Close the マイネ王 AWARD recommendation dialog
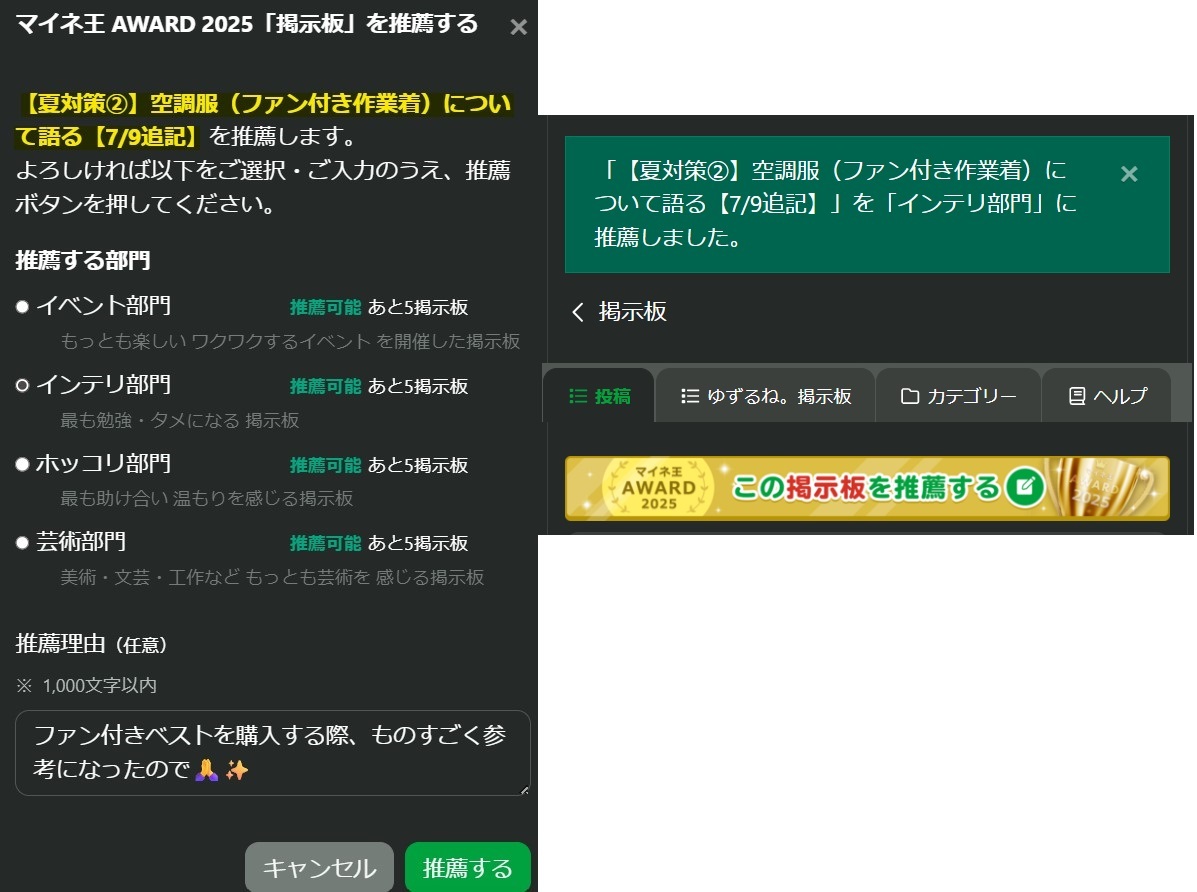The image size is (1197, 892). pos(518,27)
